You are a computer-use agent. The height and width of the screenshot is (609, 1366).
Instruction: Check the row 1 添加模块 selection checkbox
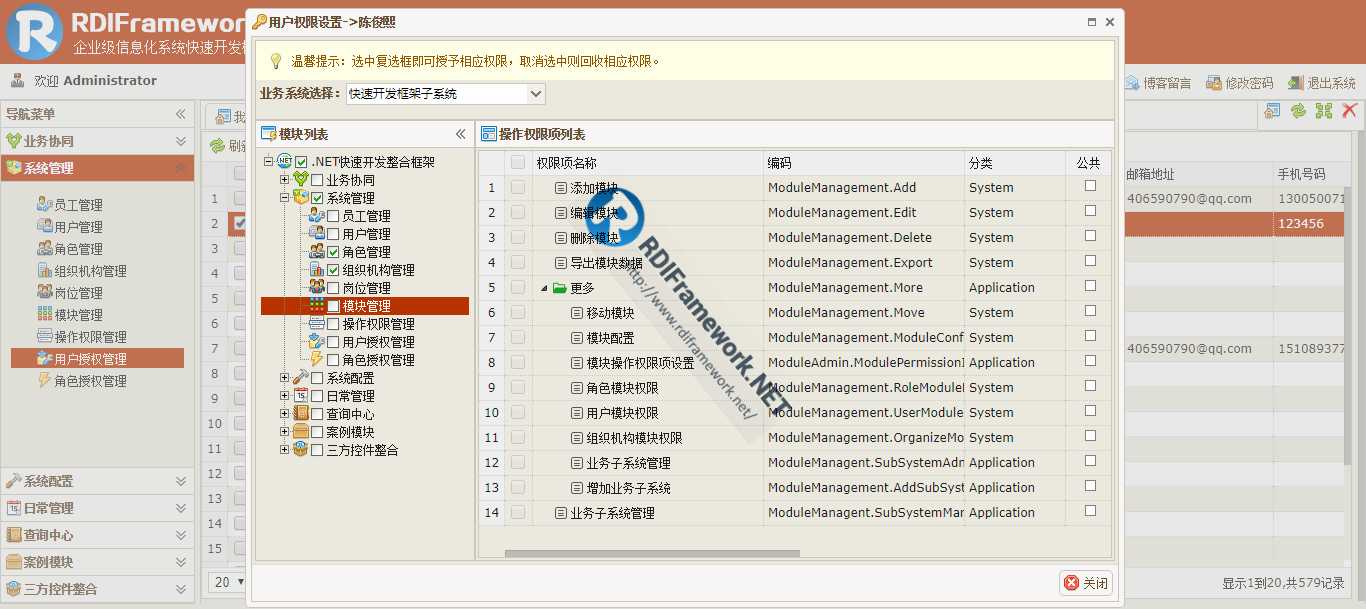click(517, 187)
